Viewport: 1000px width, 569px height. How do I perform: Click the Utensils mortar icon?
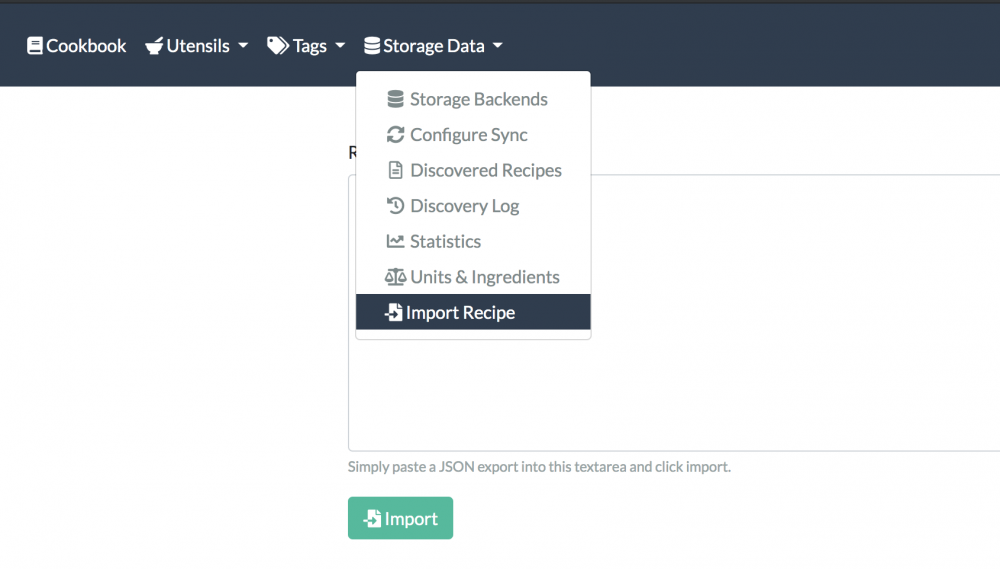click(x=154, y=46)
